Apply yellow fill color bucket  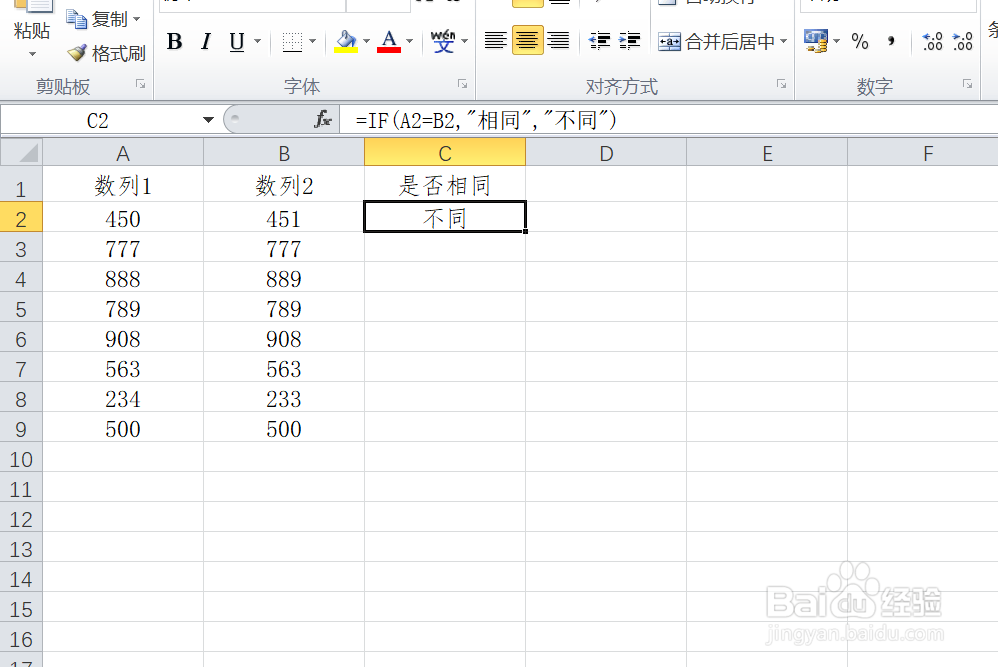click(346, 41)
